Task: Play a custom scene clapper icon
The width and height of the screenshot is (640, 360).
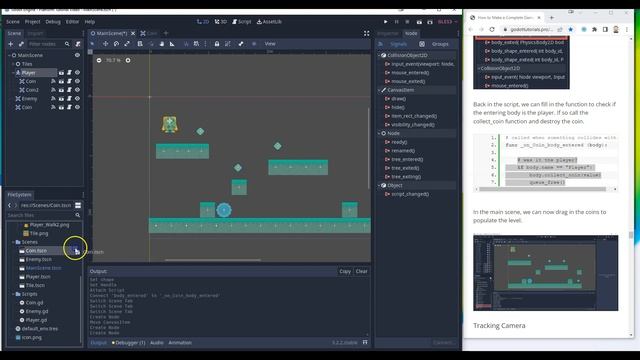Action: coord(430,22)
